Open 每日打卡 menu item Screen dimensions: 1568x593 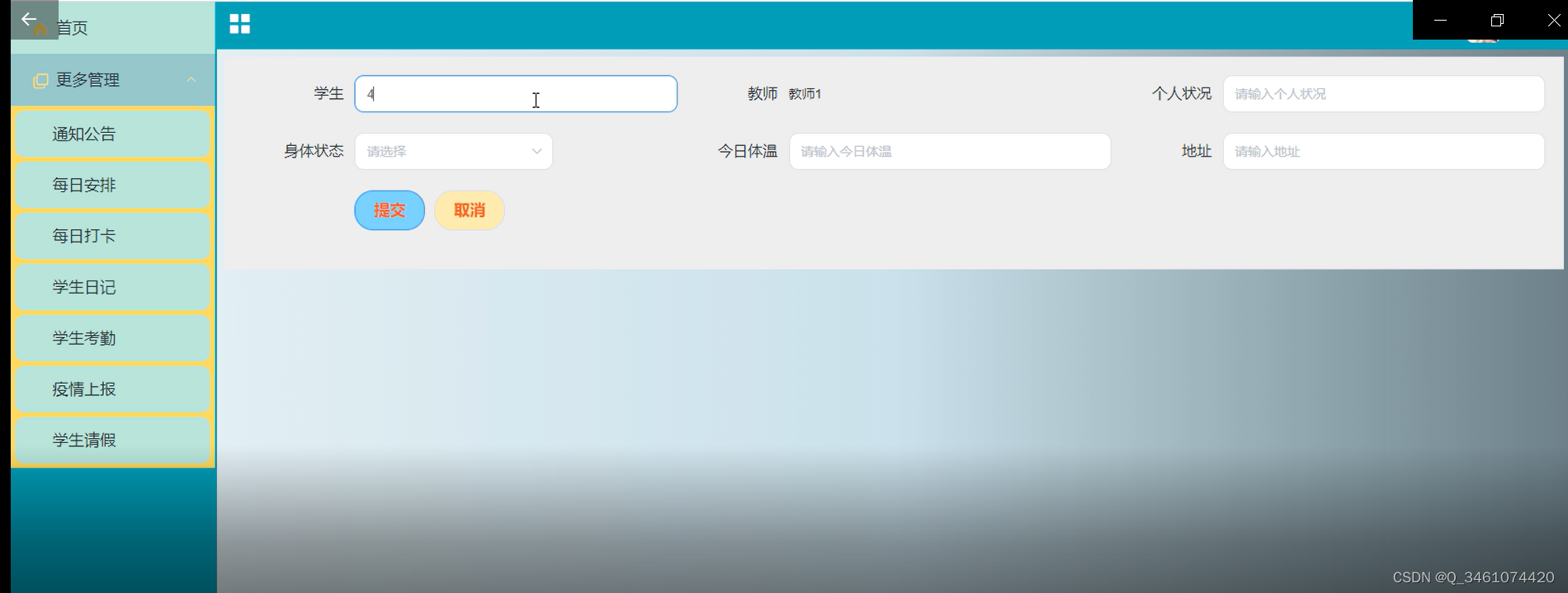click(x=113, y=236)
